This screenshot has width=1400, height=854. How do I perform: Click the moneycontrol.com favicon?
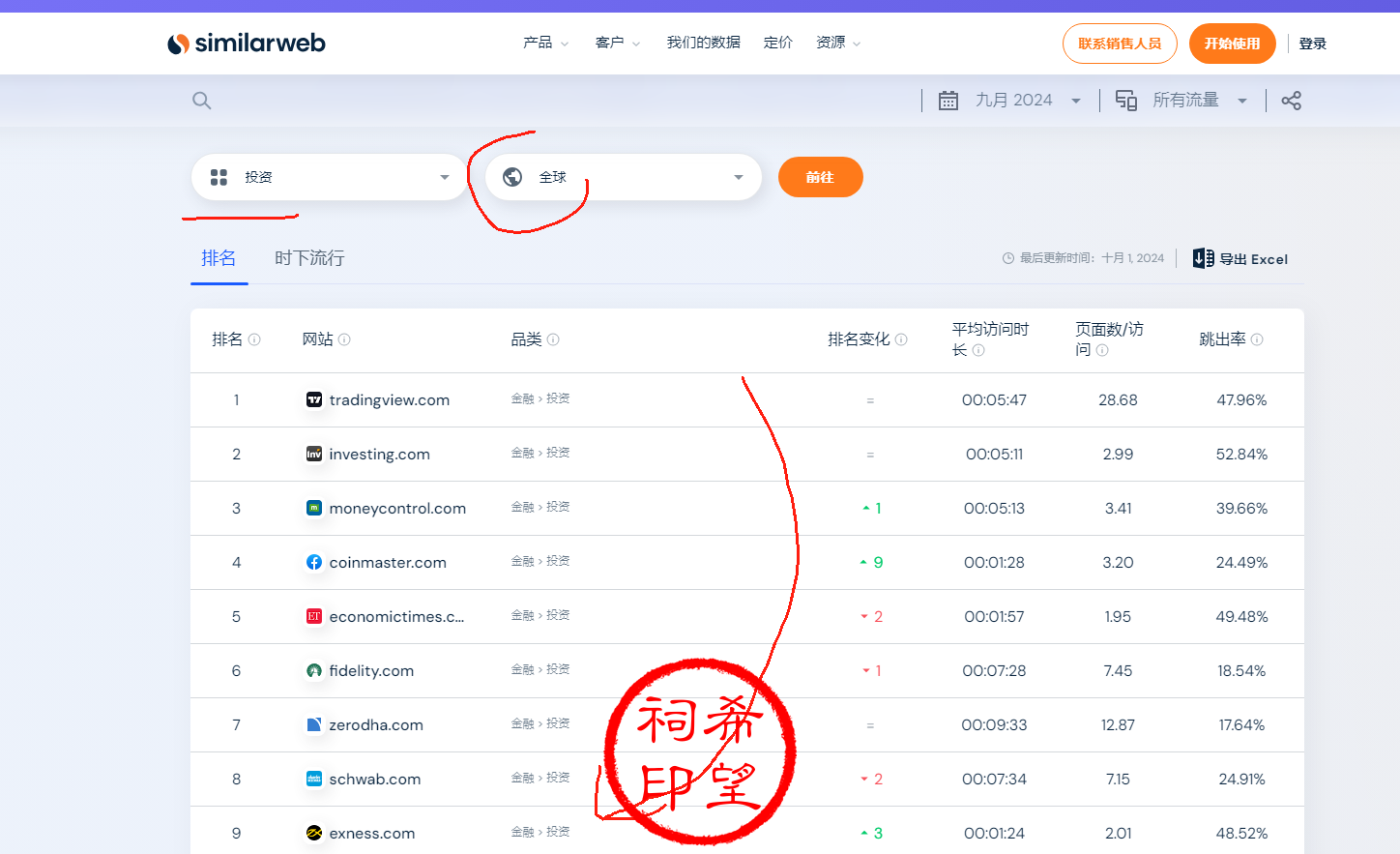[314, 508]
